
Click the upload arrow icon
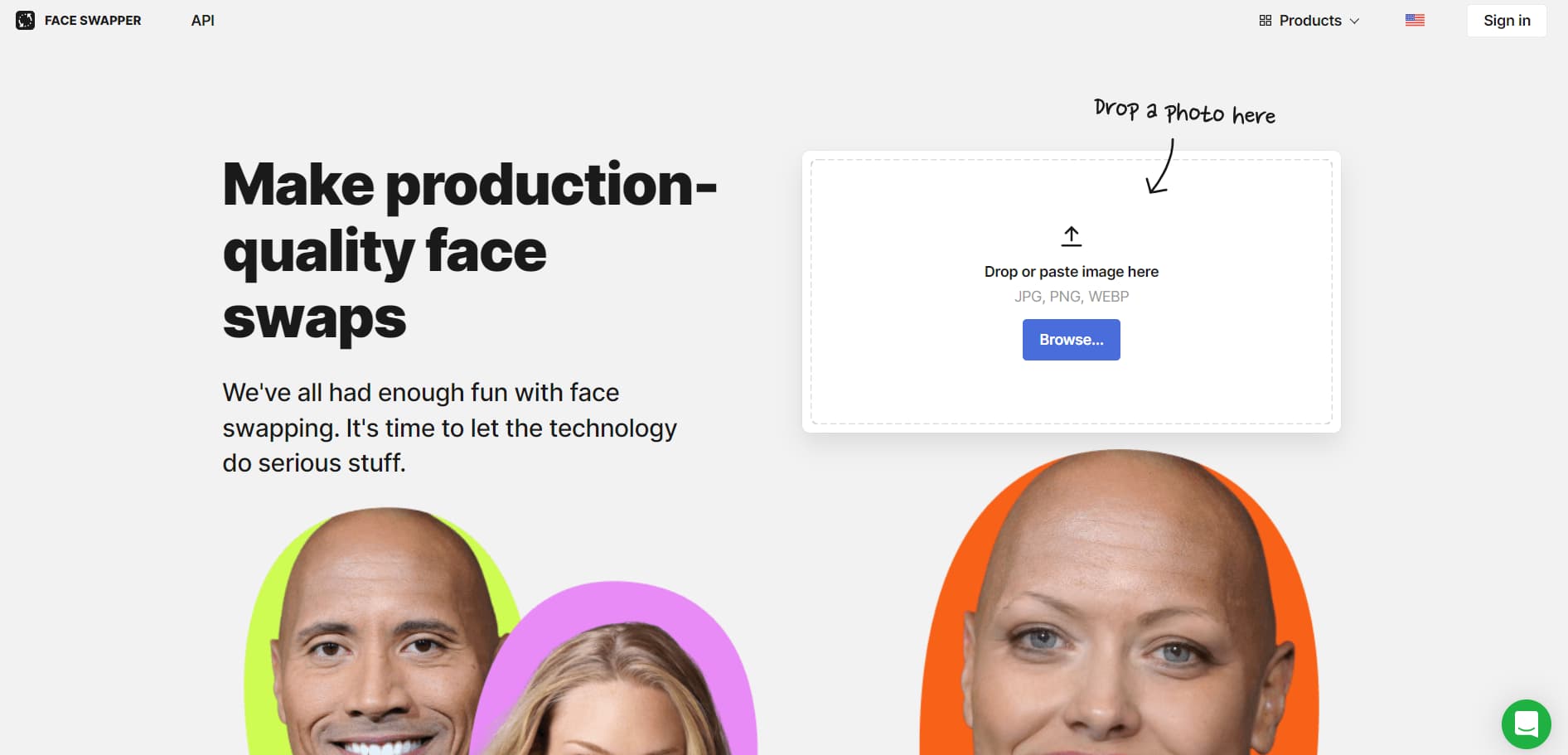pyautogui.click(x=1071, y=236)
